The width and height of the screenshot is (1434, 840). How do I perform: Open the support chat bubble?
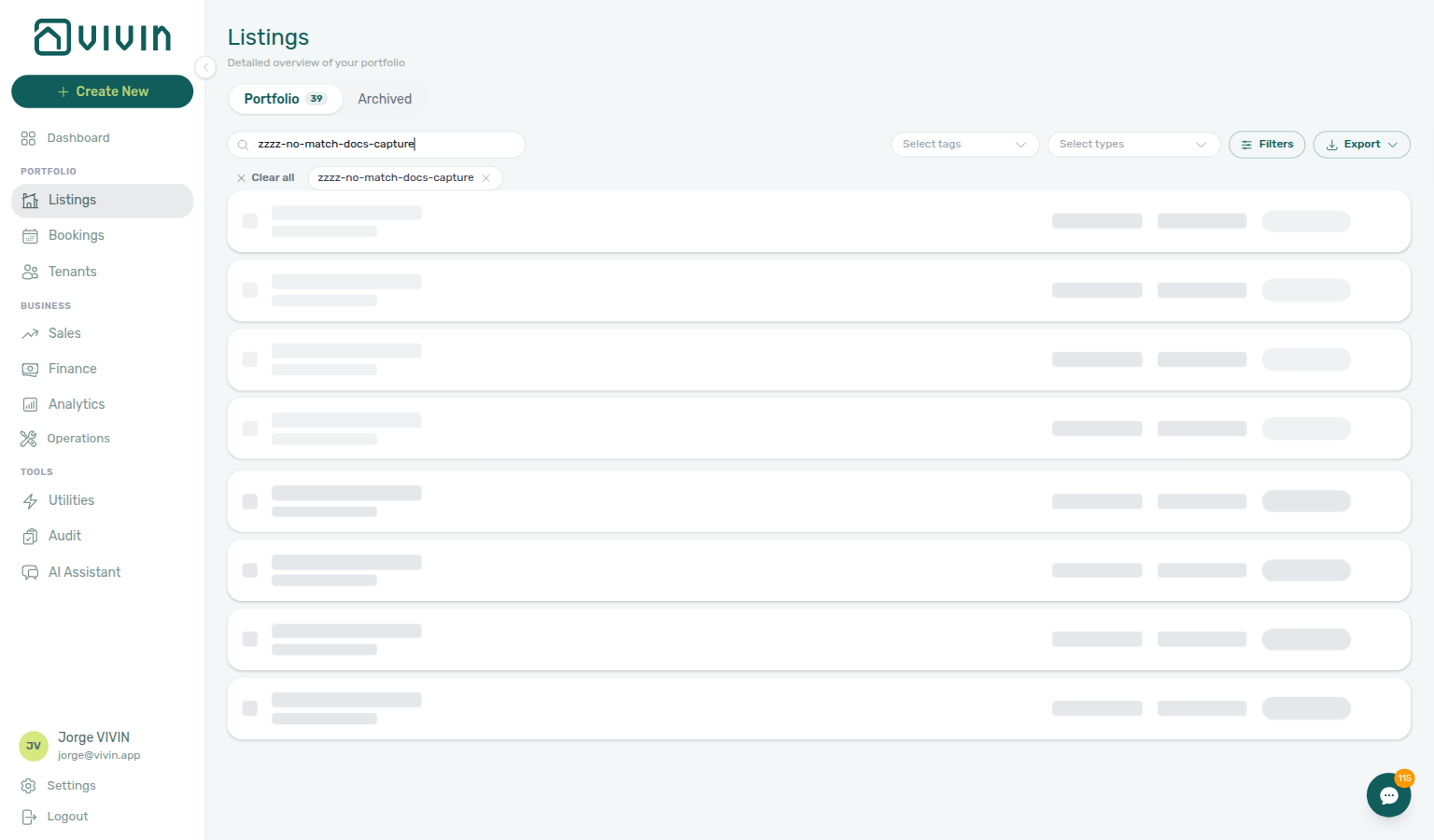(1388, 795)
